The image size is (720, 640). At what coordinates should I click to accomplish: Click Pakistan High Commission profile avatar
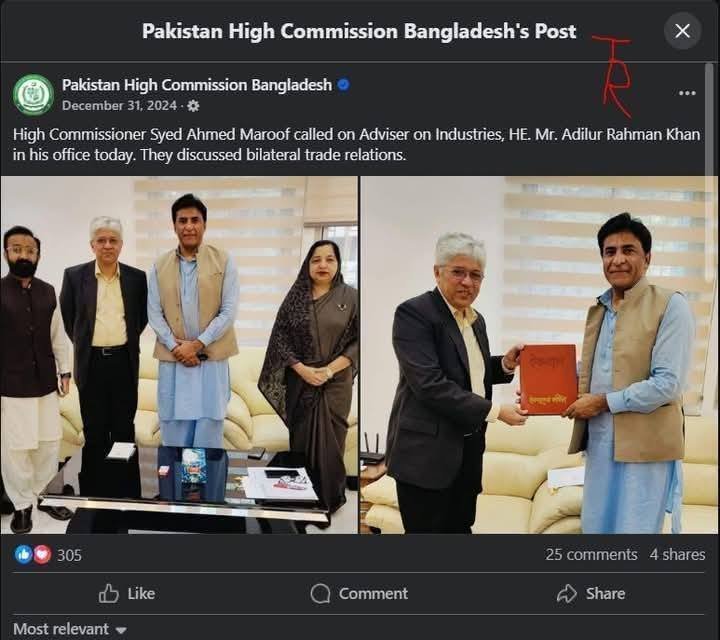point(34,95)
